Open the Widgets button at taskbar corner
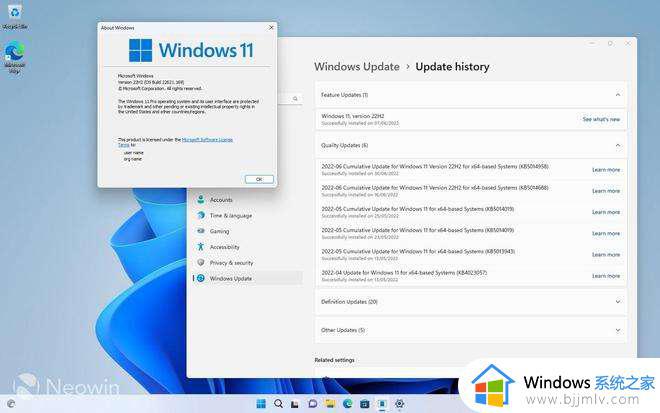Screen dimensions: 660x413 (11, 404)
